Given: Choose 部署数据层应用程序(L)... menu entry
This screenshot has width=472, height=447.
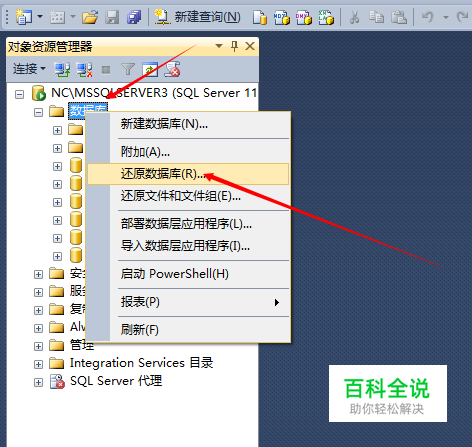Looking at the screenshot, I should point(188,224).
